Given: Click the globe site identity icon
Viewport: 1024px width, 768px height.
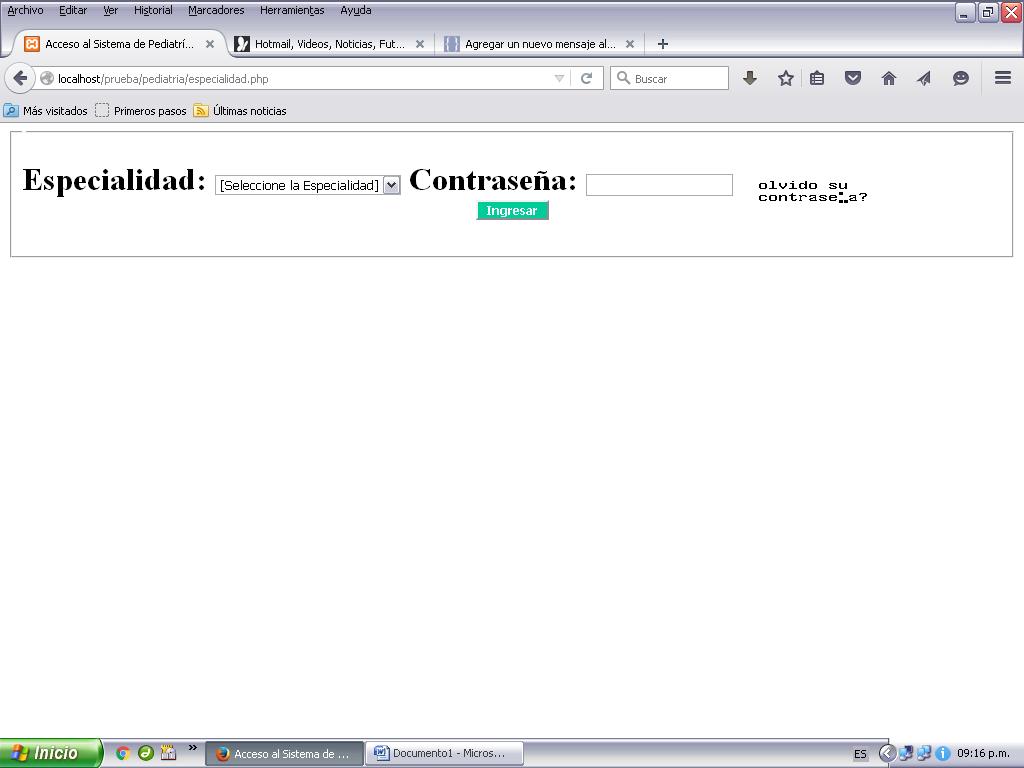Looking at the screenshot, I should pyautogui.click(x=46, y=79).
